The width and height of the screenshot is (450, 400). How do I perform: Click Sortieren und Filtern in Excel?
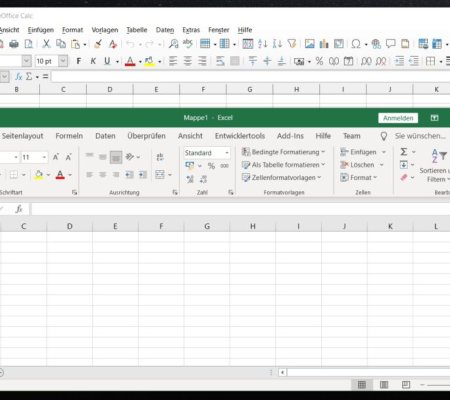pyautogui.click(x=436, y=166)
